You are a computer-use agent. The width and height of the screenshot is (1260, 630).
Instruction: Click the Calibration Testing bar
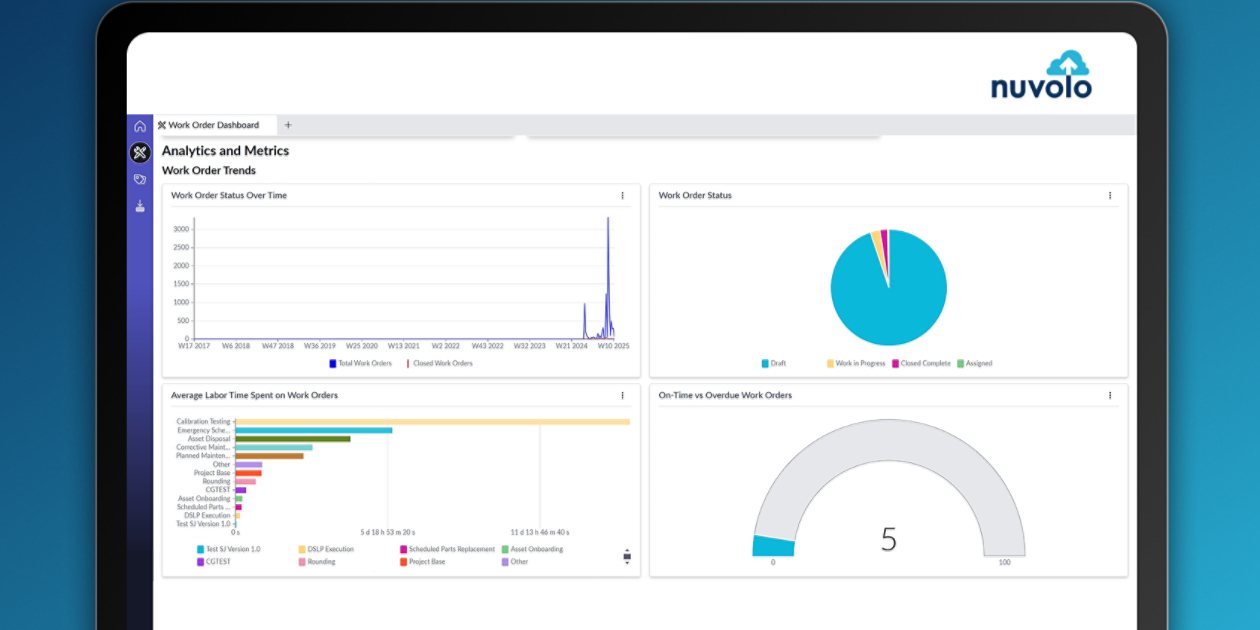click(x=432, y=422)
